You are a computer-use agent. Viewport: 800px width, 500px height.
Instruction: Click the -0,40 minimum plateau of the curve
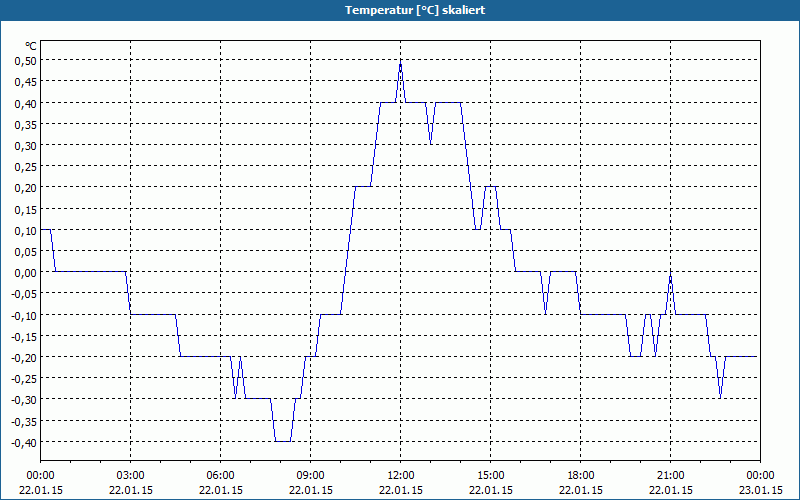pos(283,441)
